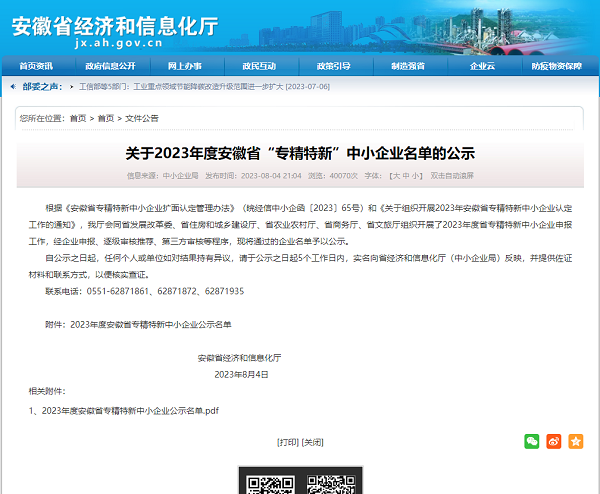Open the 文件公告 breadcrumb link
This screenshot has height=494, width=600.
point(142,118)
